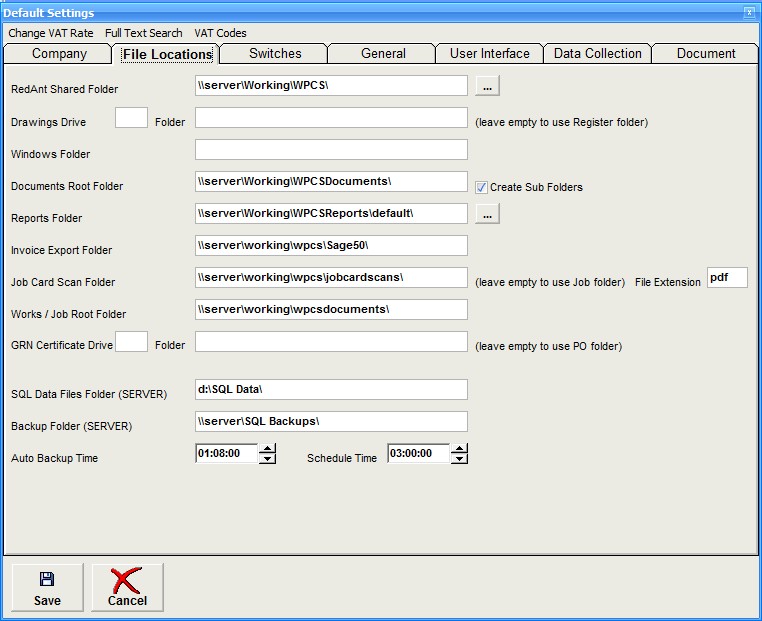
Task: Click the File Extension input field
Action: [x=727, y=278]
